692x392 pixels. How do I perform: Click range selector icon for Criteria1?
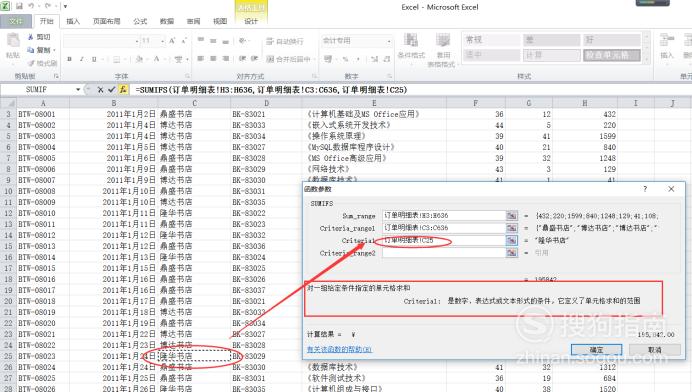click(511, 240)
